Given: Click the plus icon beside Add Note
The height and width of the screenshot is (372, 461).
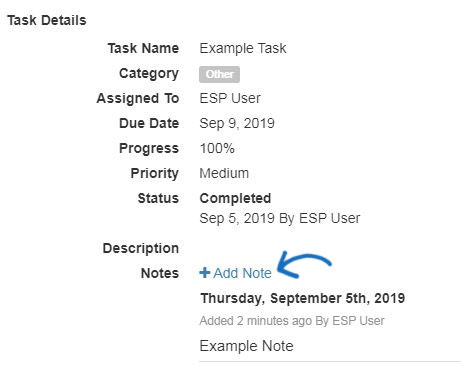Looking at the screenshot, I should (205, 273).
